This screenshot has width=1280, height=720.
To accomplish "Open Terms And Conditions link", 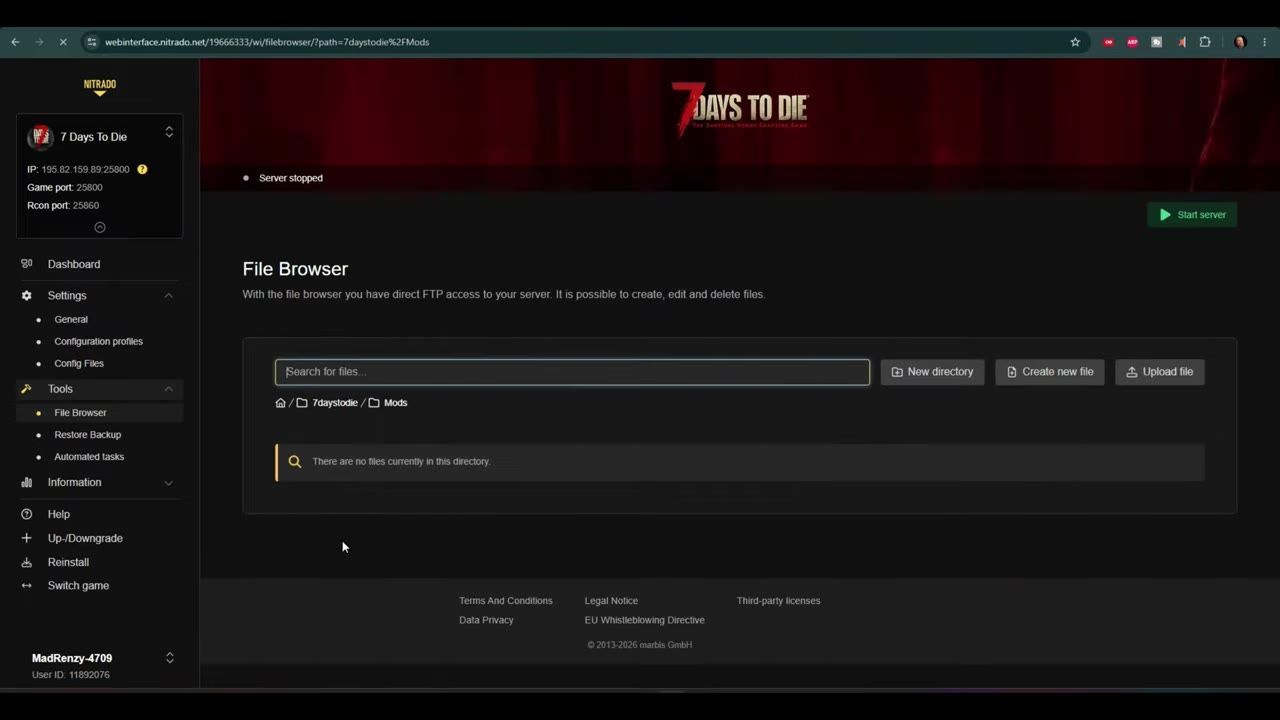I will (506, 601).
